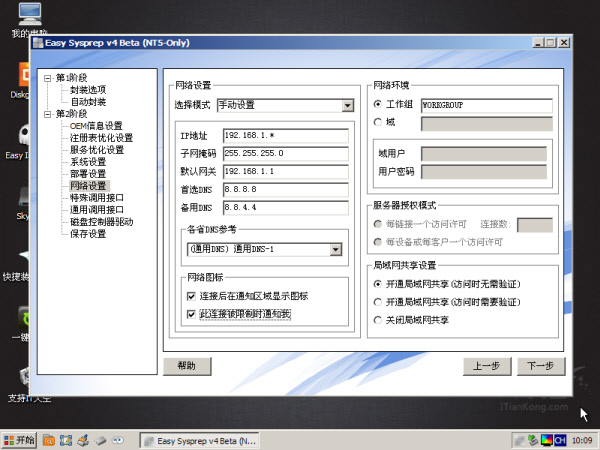
Task: Select 注册表优化设置 in the tree
Action: click(x=101, y=138)
